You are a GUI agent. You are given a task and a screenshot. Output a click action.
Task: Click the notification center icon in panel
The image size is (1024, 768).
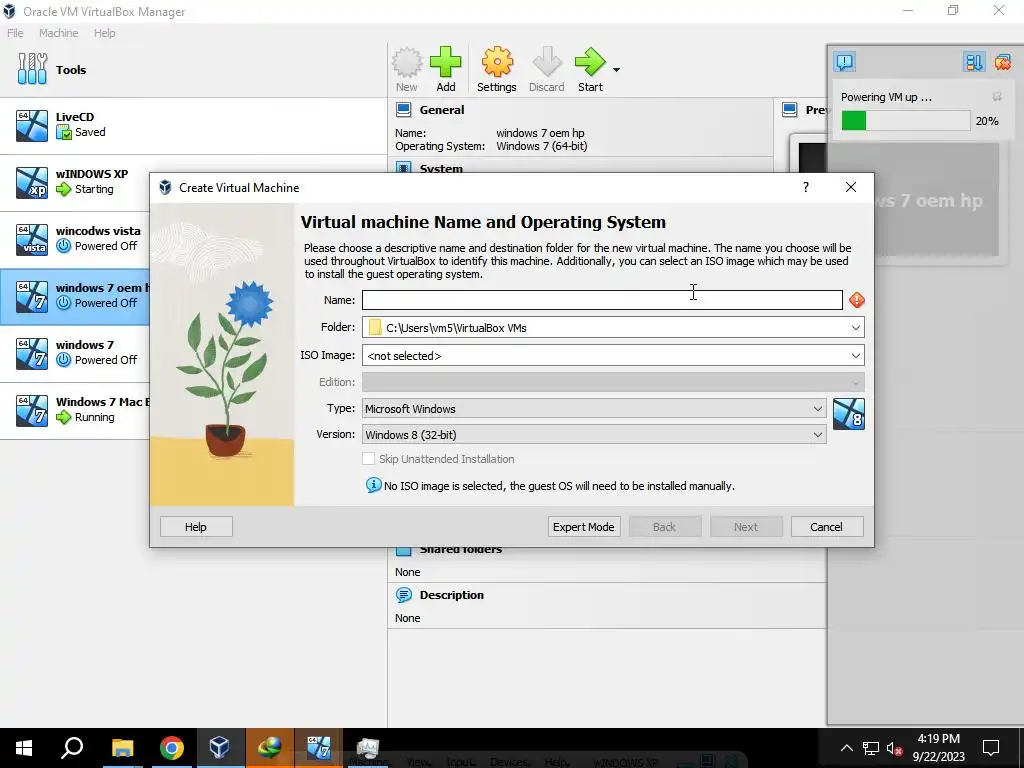[844, 62]
